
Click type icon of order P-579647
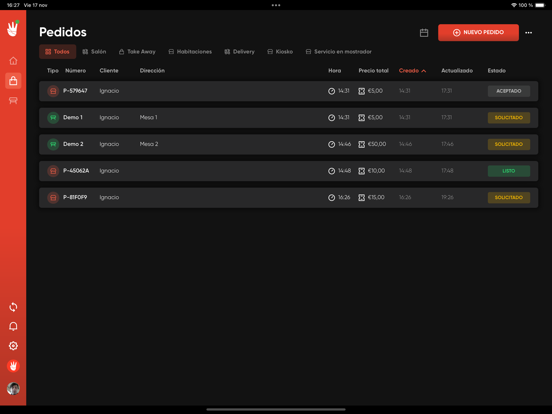(x=53, y=91)
